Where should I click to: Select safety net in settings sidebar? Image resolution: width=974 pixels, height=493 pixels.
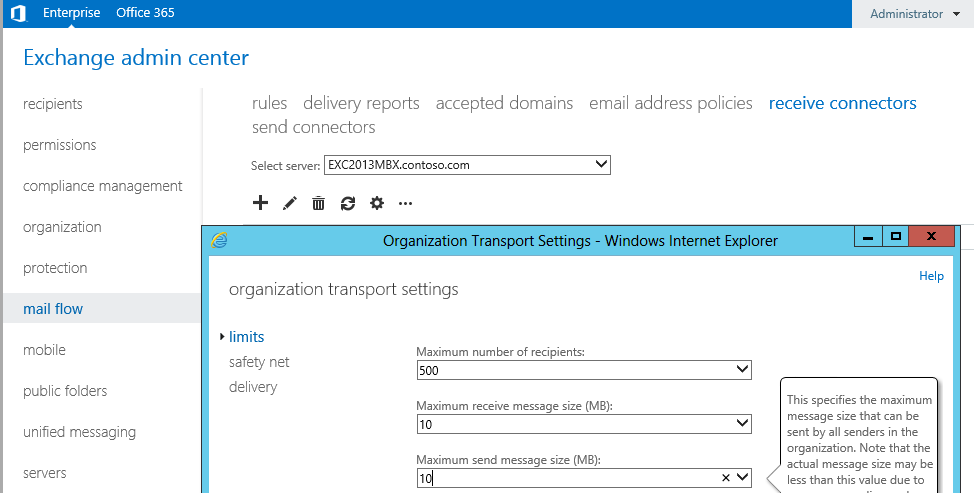(x=259, y=362)
